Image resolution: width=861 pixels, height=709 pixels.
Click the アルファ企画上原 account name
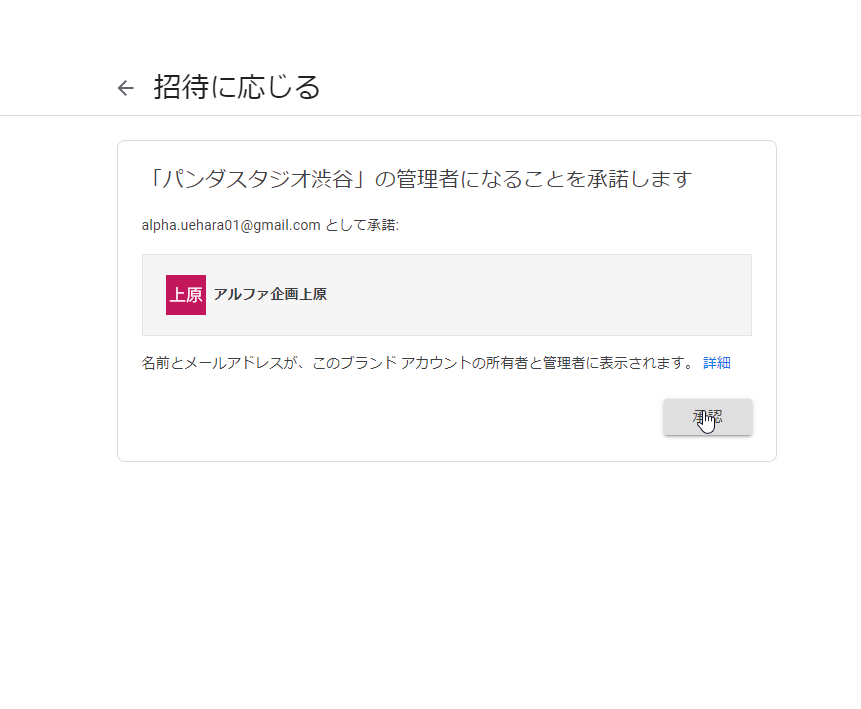[270, 294]
